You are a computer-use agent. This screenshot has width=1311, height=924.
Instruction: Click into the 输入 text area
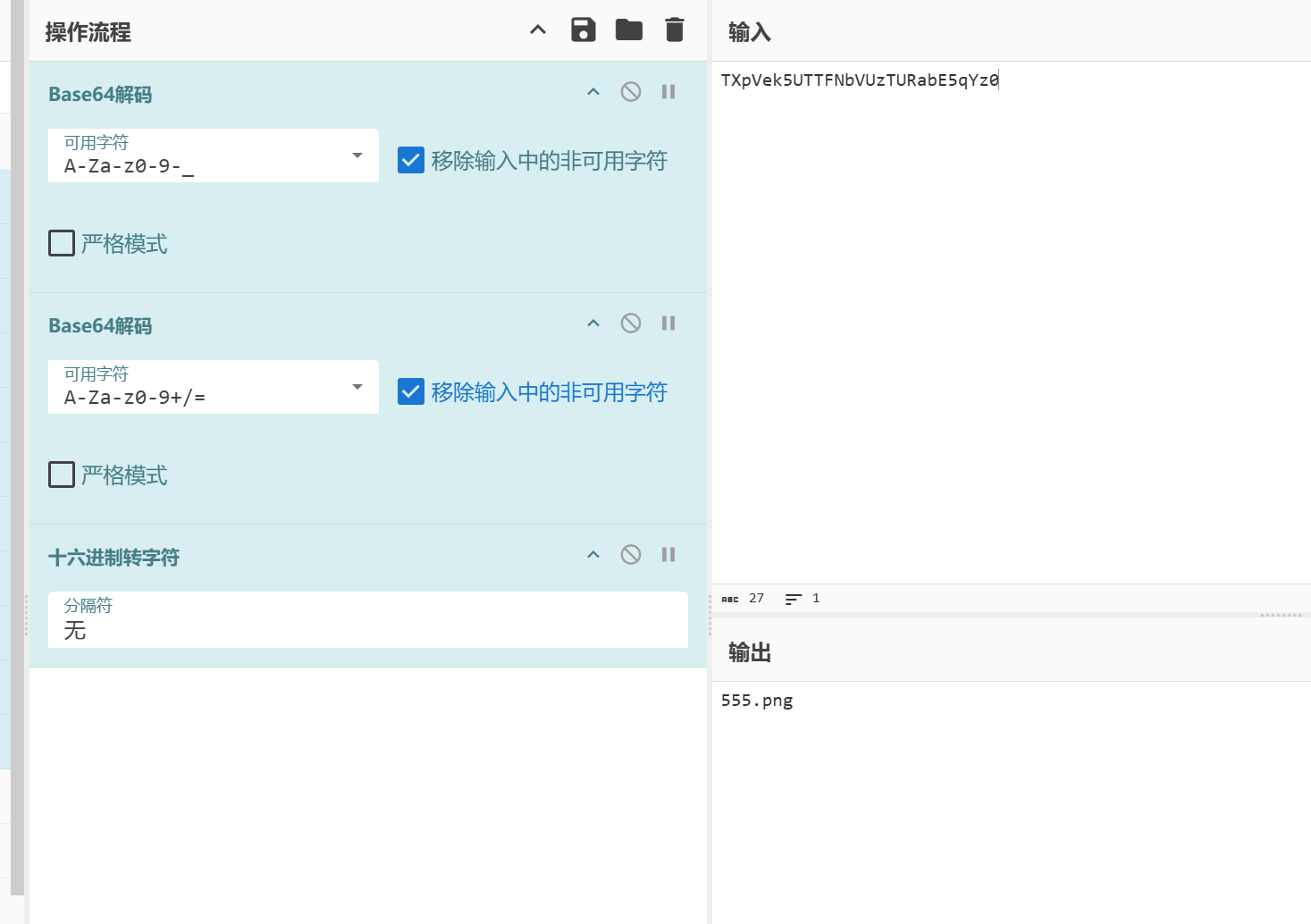[x=1012, y=322]
